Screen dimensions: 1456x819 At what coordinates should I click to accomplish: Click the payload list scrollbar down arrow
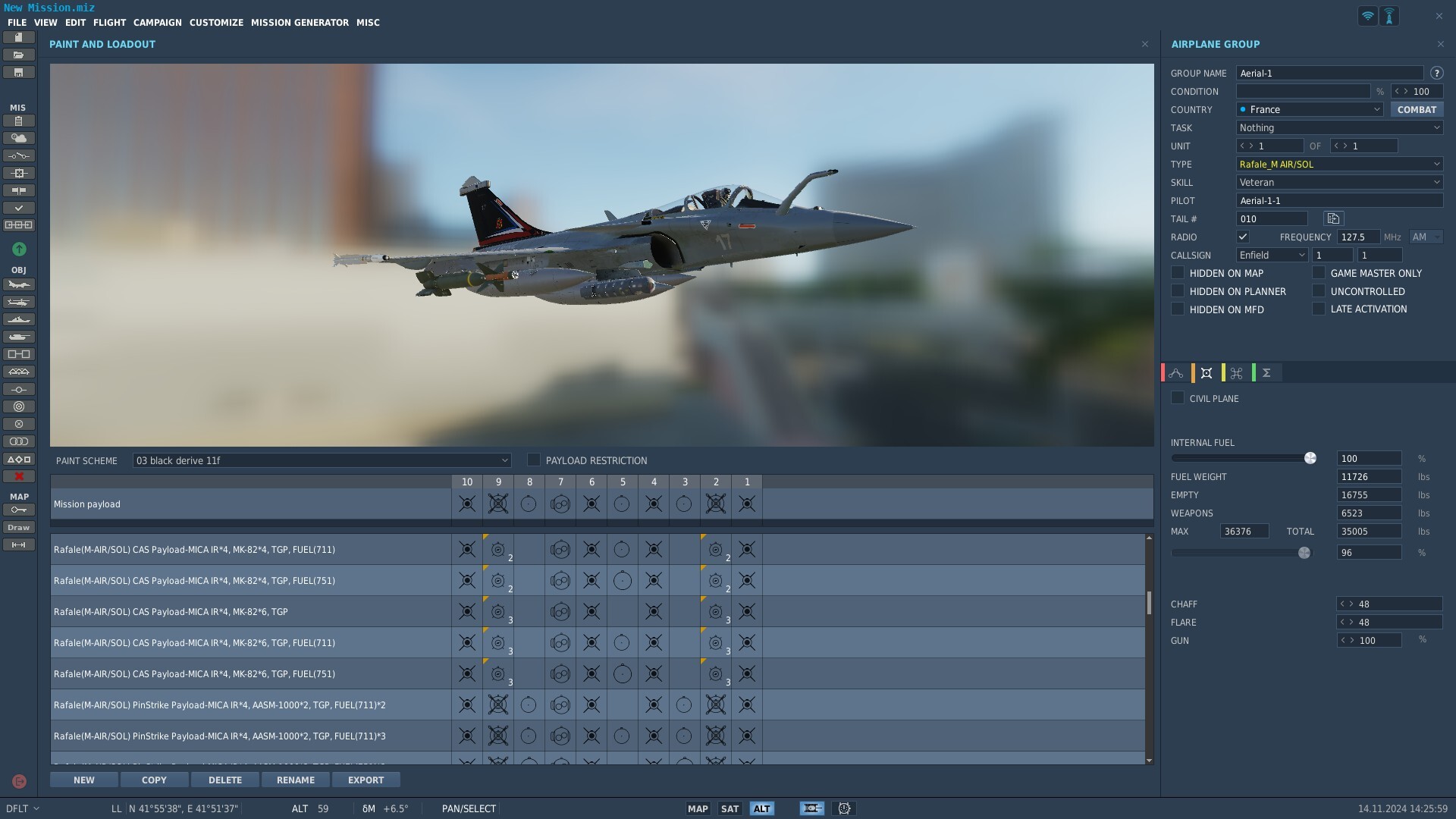point(1149,760)
